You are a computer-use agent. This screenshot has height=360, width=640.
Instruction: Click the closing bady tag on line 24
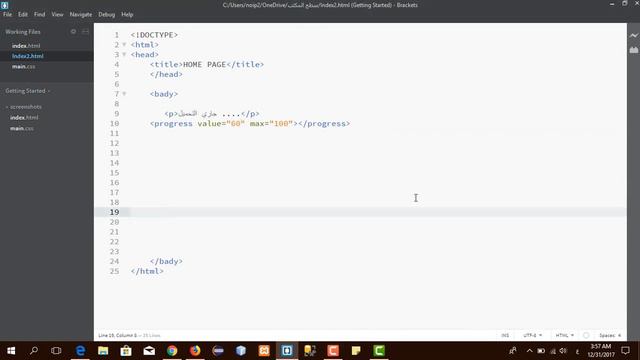[x=166, y=261]
